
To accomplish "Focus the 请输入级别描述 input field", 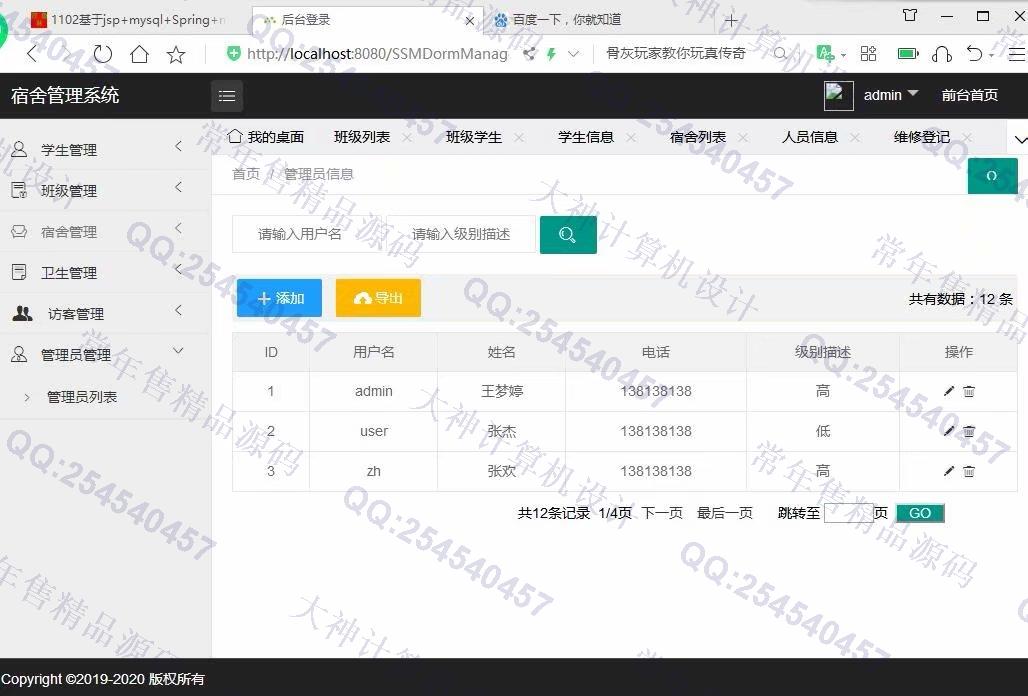I will pyautogui.click(x=462, y=234).
